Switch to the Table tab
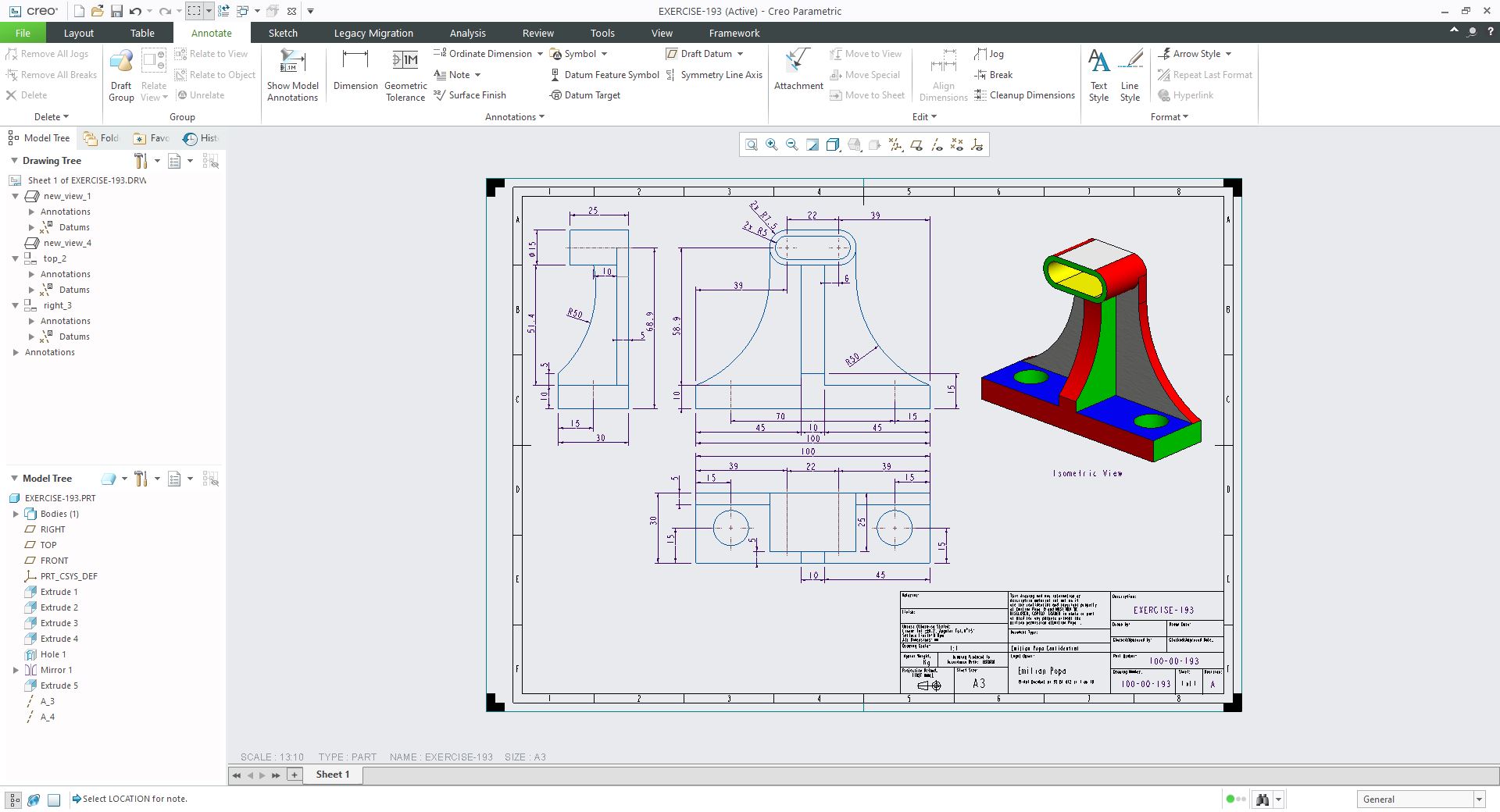 (142, 33)
